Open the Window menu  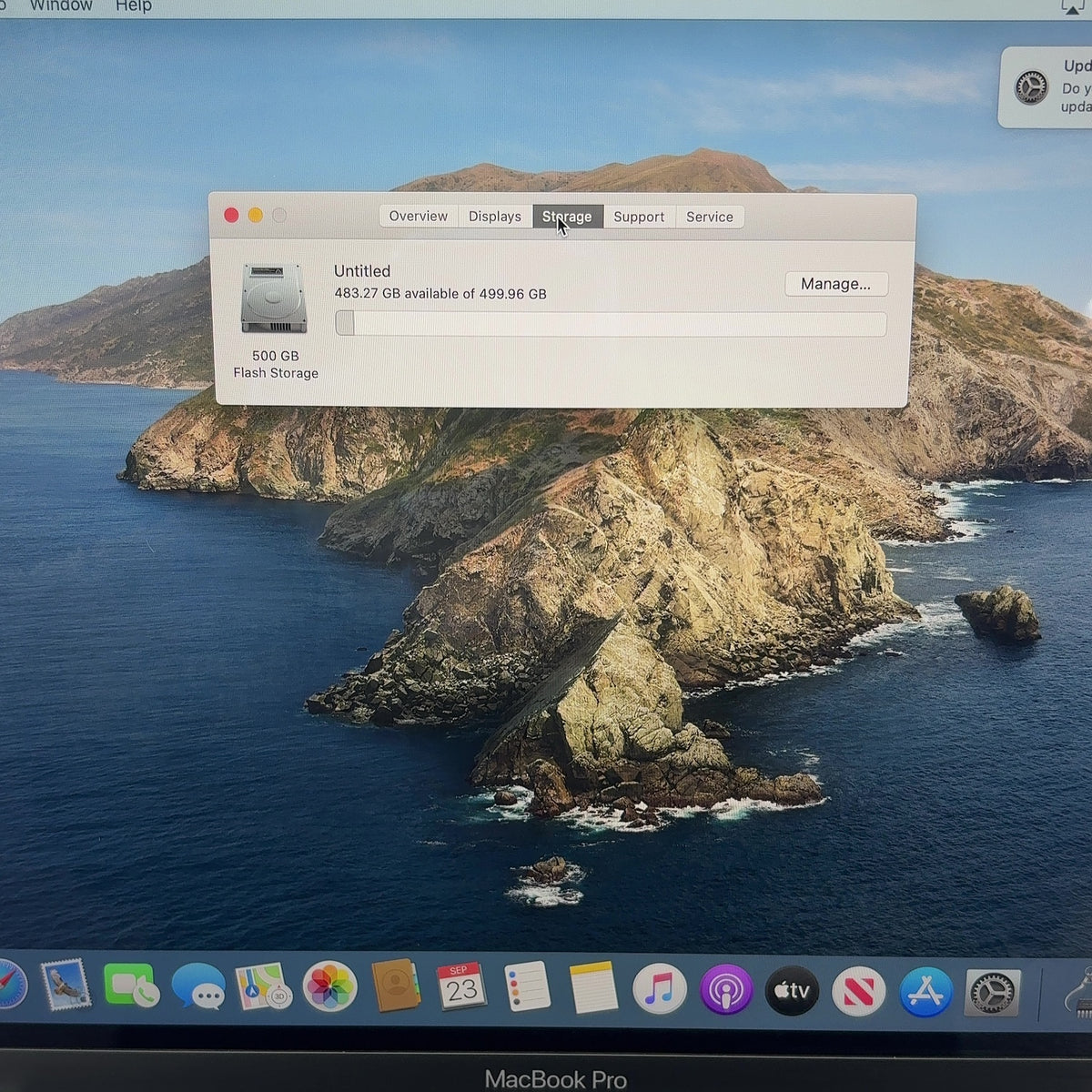pyautogui.click(x=60, y=5)
